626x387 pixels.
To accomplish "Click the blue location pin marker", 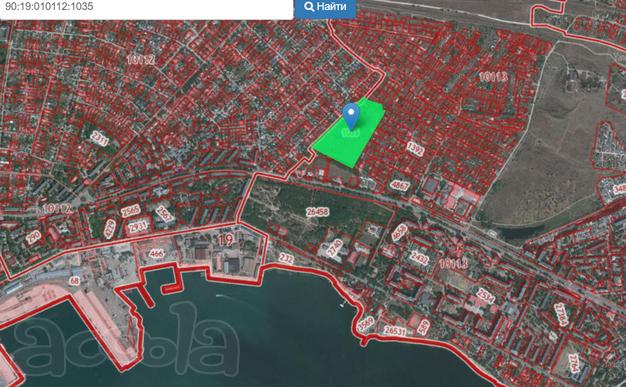I will [351, 116].
